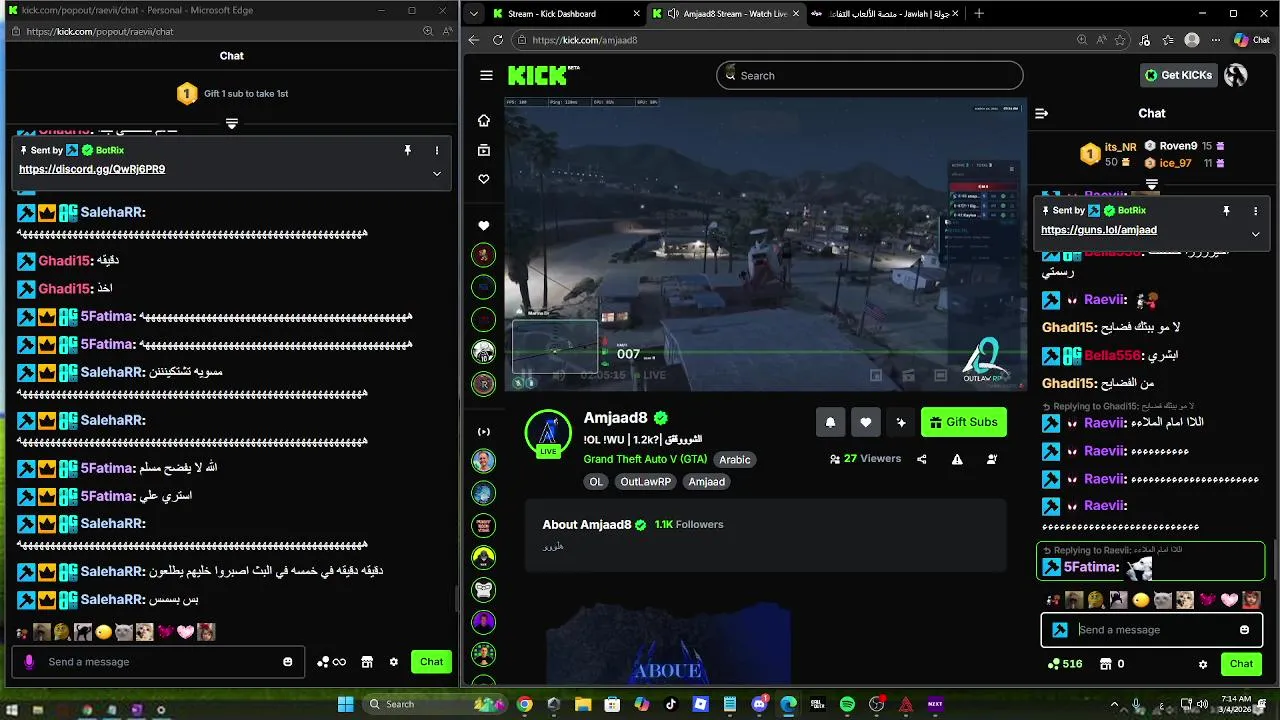Open Spotify from the taskbar
The height and width of the screenshot is (720, 1280).
(847, 704)
